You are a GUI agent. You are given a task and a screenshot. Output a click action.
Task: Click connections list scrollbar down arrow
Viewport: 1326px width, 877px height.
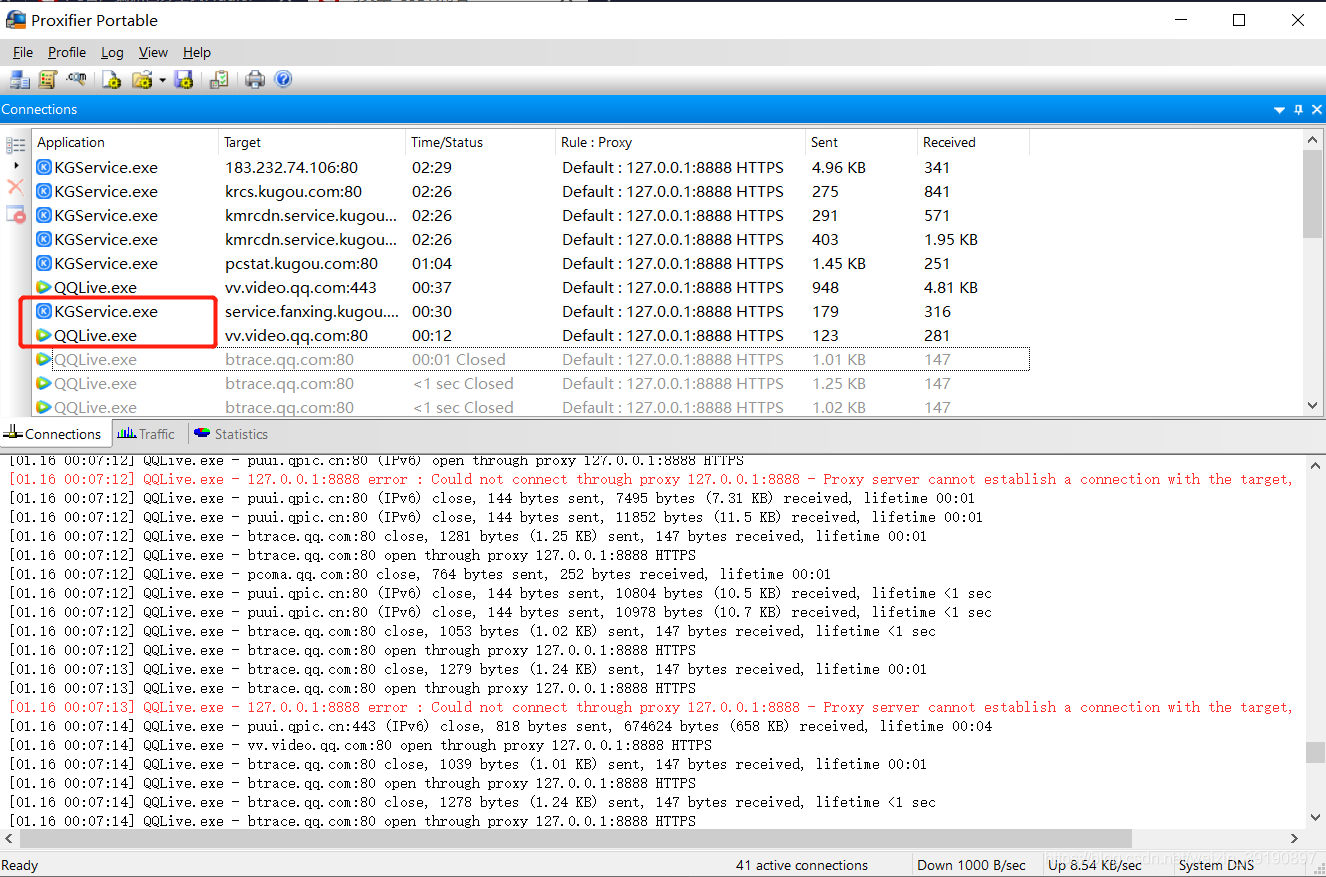[x=1314, y=405]
